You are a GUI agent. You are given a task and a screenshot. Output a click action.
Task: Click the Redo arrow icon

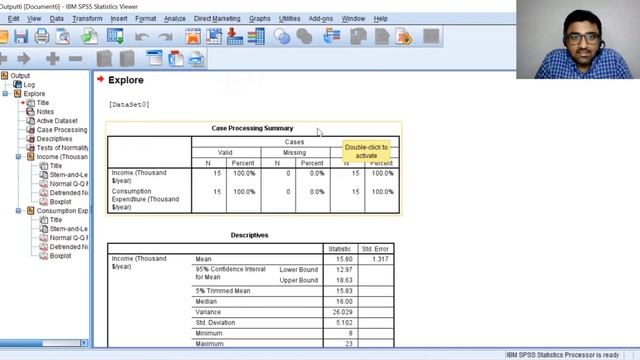tap(165, 37)
